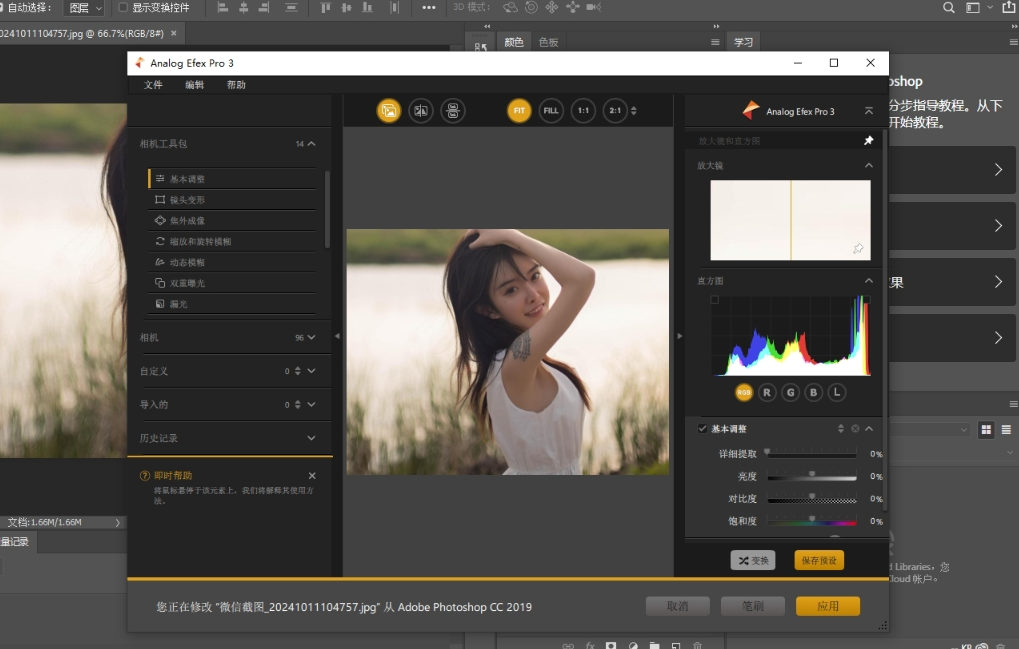Select the L luminance histogram channel
The width and height of the screenshot is (1019, 649).
[837, 393]
